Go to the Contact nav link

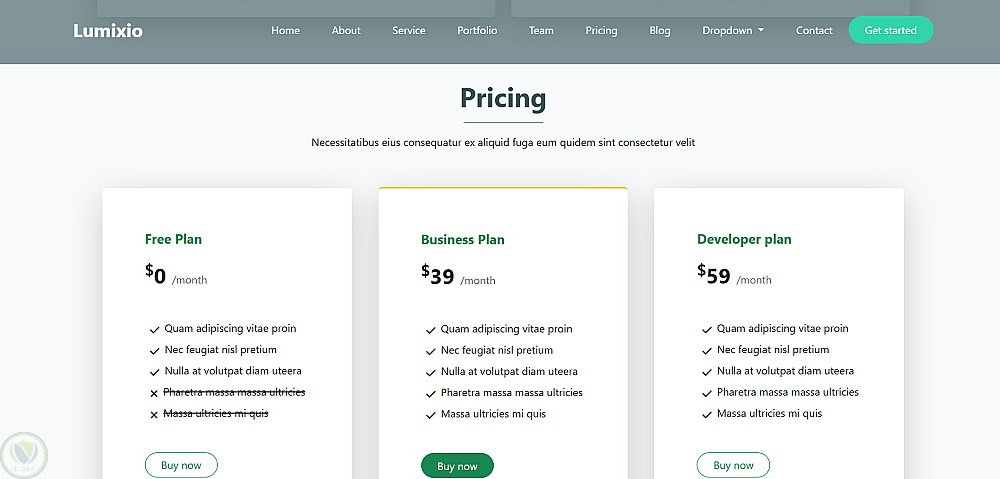814,31
